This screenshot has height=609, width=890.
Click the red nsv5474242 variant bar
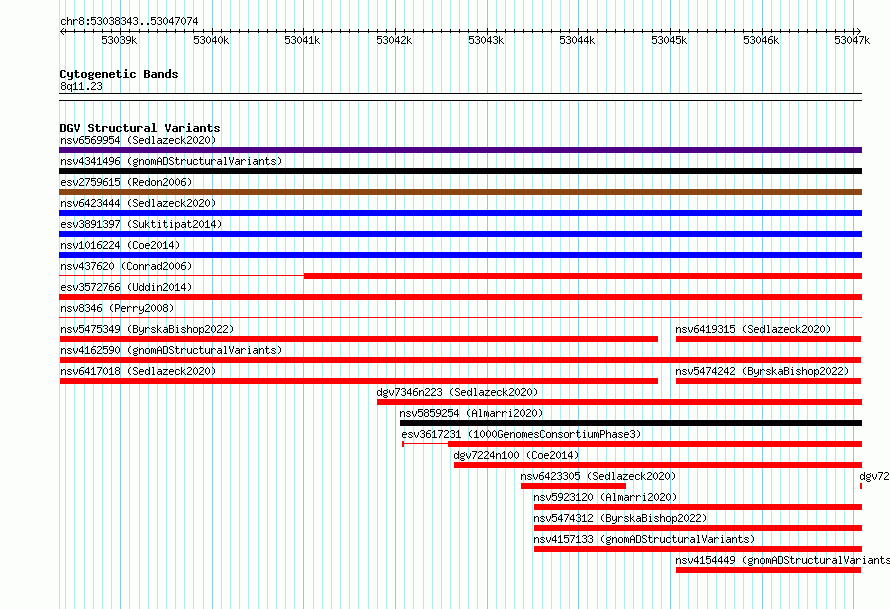pos(769,381)
